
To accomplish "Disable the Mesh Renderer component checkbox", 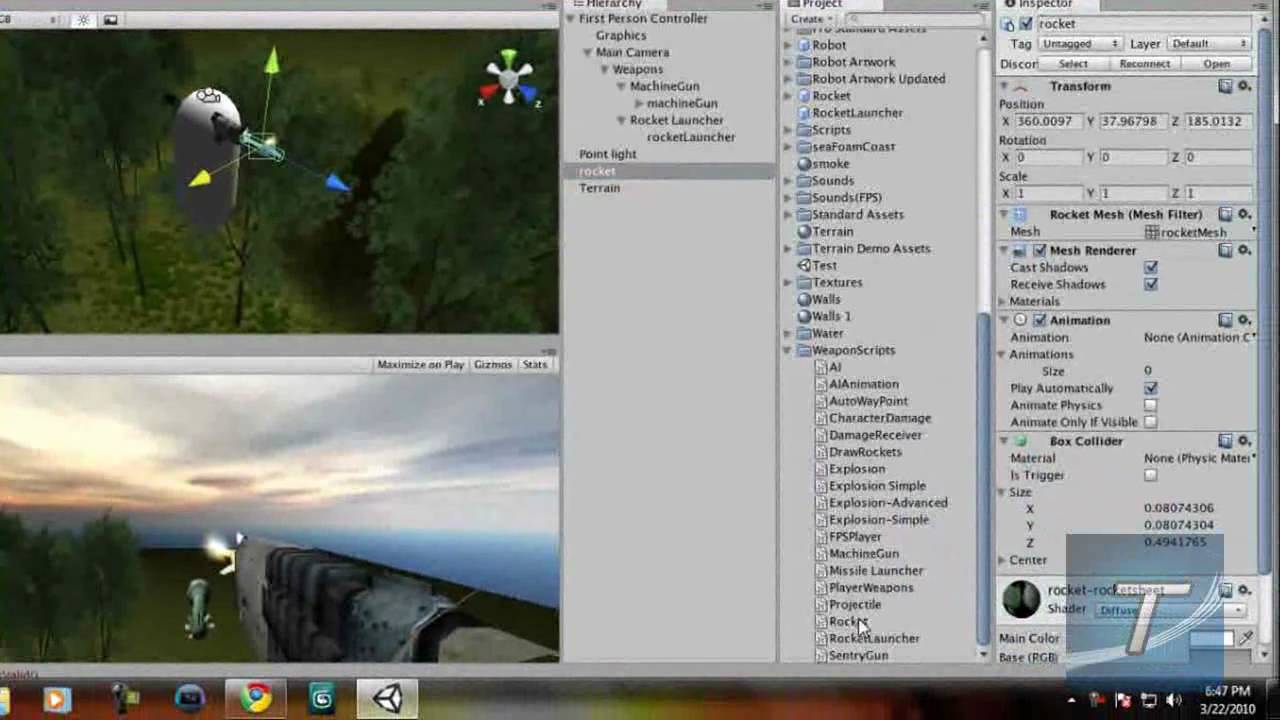I will pos(1040,250).
